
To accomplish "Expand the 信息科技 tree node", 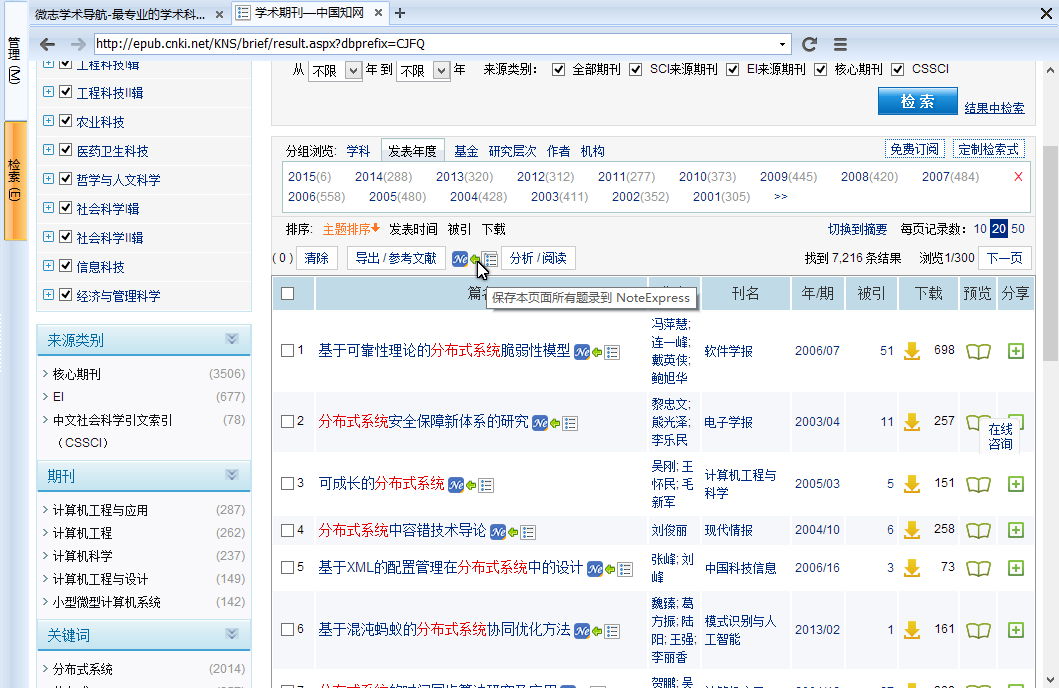I will pos(48,267).
